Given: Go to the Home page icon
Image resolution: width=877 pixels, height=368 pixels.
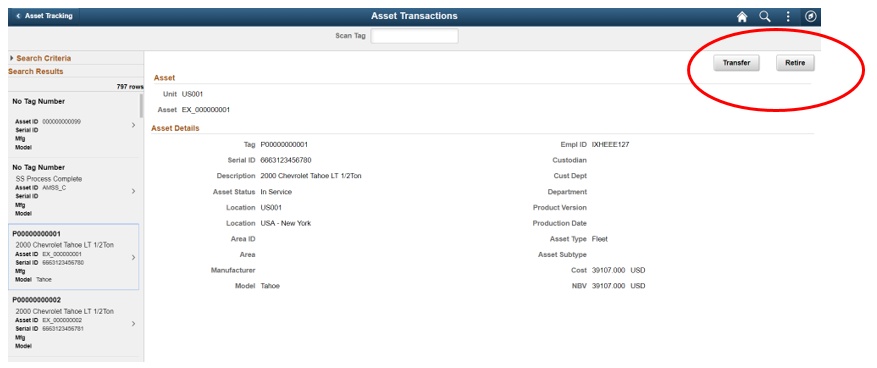Looking at the screenshot, I should (742, 17).
